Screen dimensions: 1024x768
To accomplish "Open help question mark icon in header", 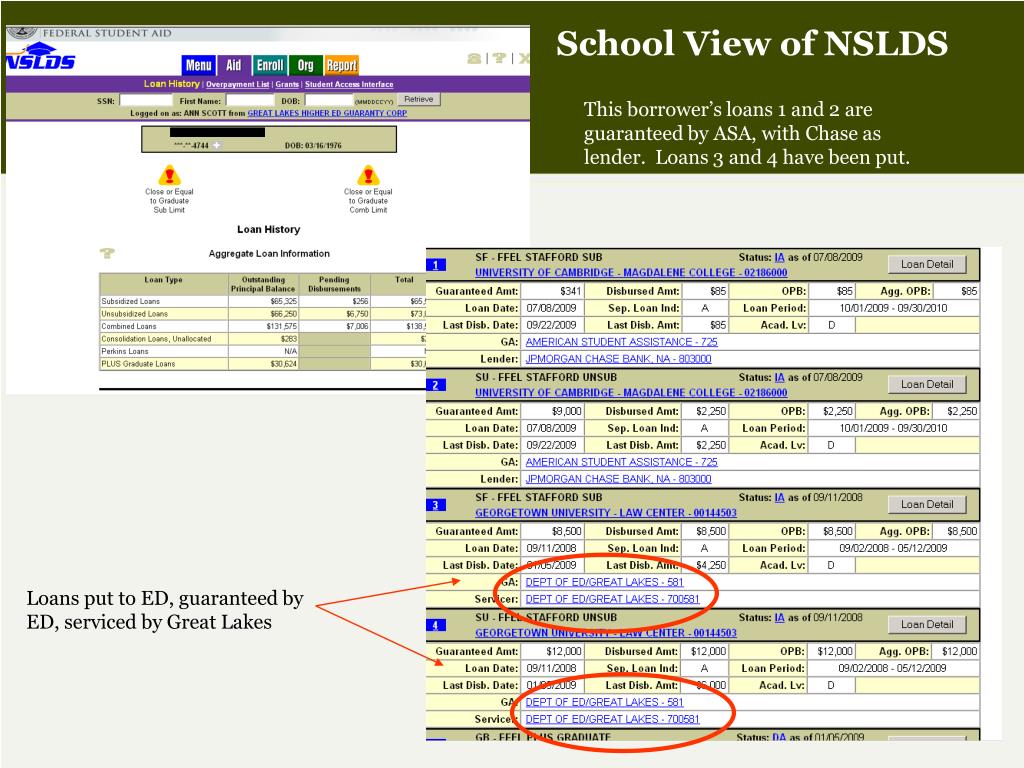I will (x=499, y=58).
